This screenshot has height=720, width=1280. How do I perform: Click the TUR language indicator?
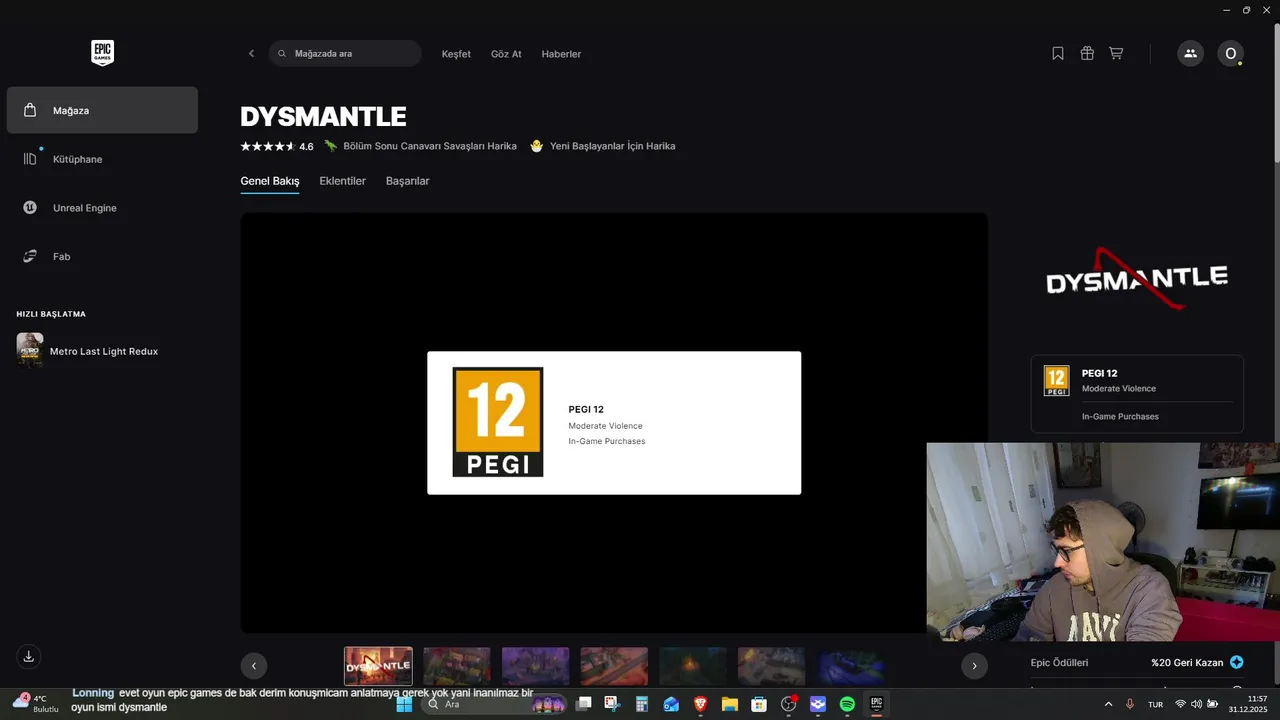tap(1155, 704)
